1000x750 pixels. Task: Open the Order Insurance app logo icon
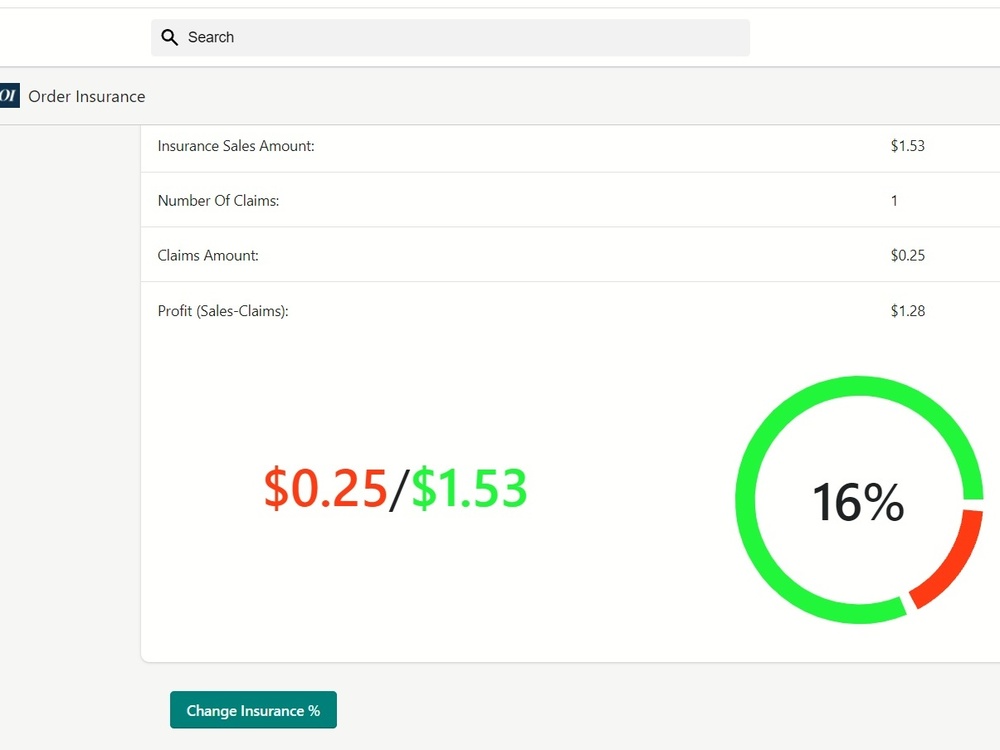coord(9,96)
